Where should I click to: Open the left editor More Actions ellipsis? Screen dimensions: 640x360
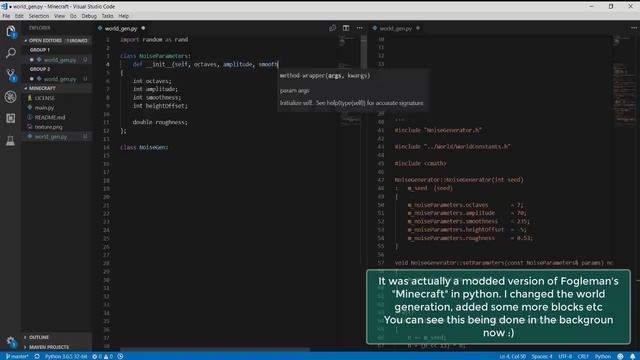(x=359, y=28)
